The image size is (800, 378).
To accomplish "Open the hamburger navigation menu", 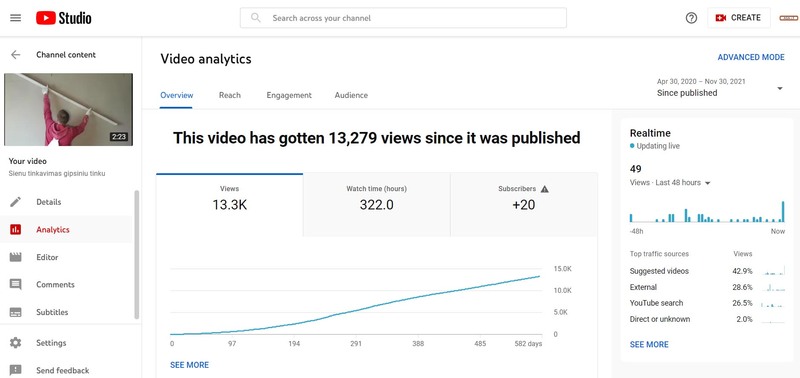I will [16, 18].
